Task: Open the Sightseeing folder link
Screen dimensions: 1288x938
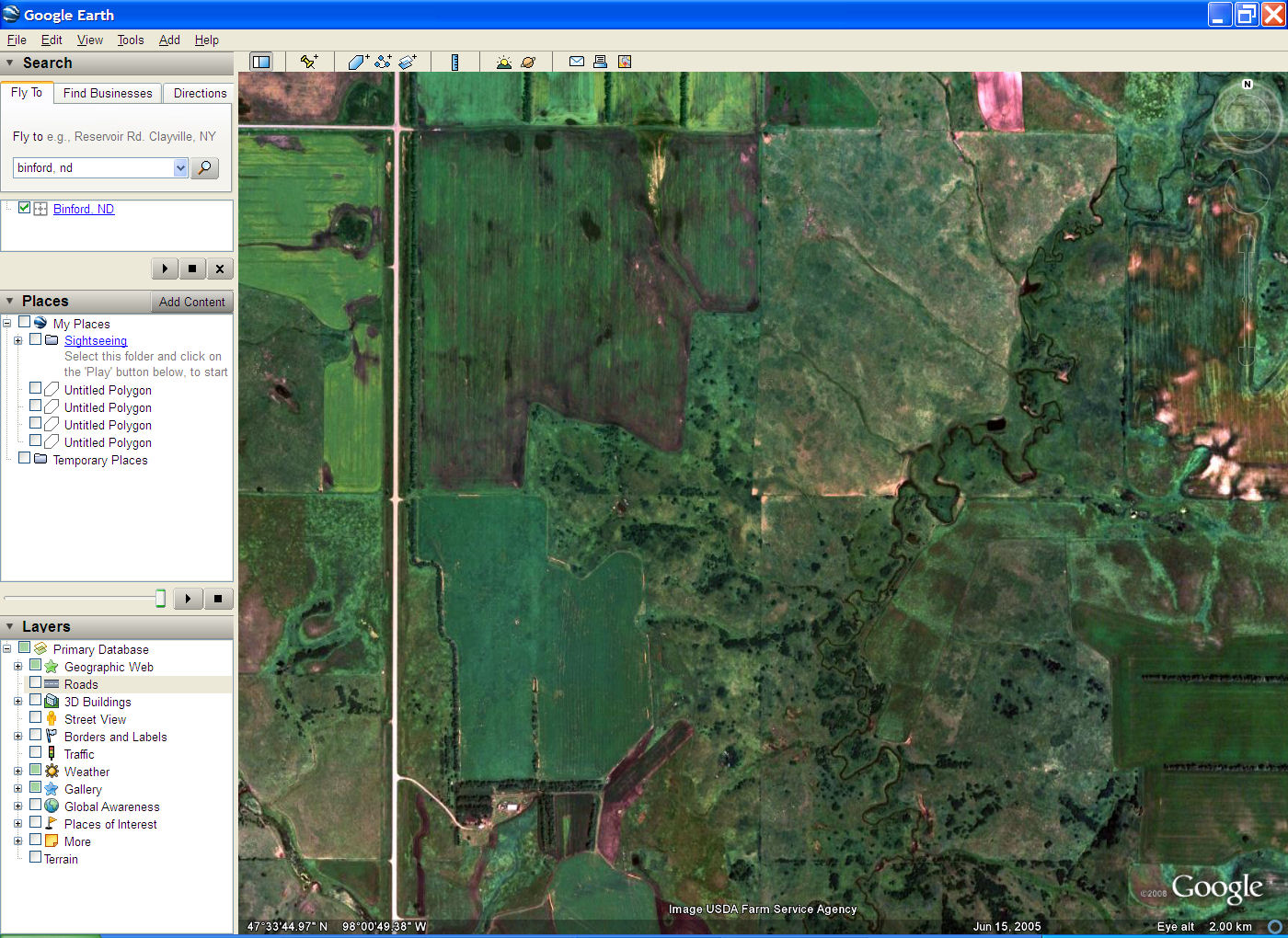Action: point(96,340)
